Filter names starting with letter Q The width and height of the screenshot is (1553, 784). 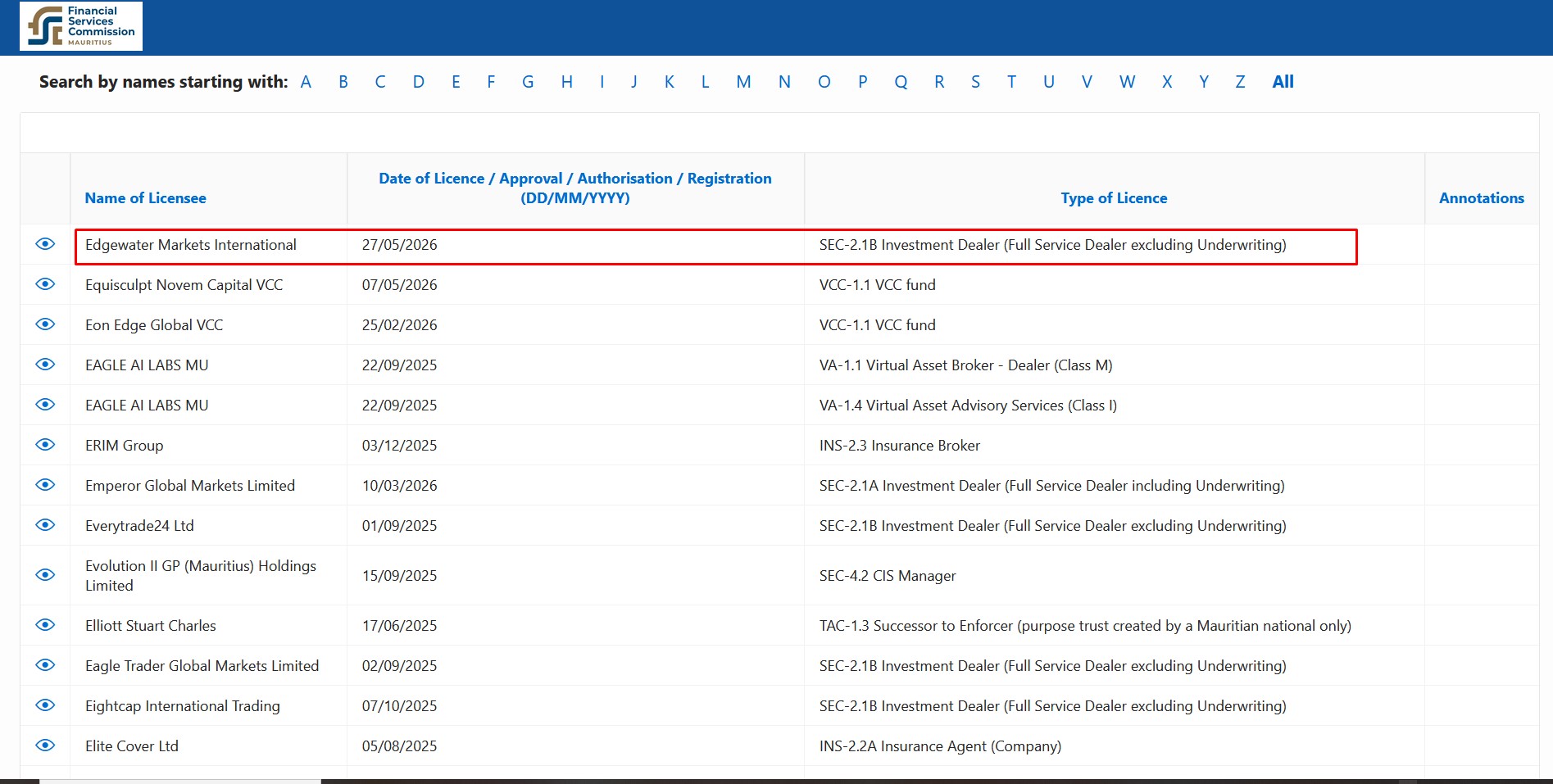click(x=901, y=82)
